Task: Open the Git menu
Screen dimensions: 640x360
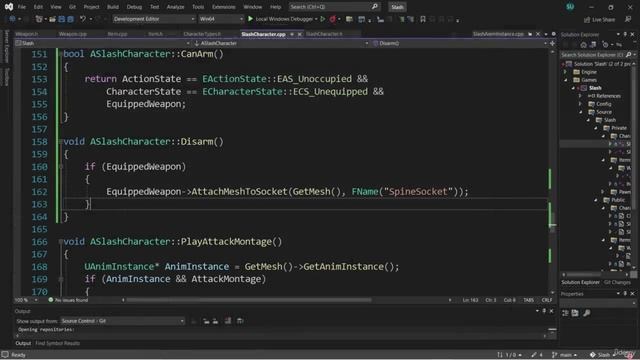Action: pyautogui.click(x=72, y=7)
